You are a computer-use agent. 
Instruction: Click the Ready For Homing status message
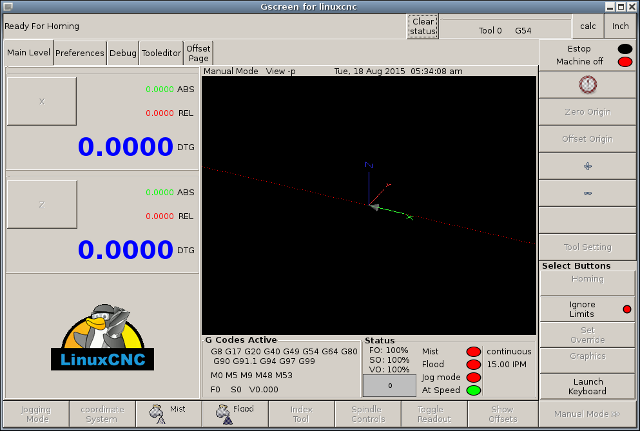tap(42, 26)
